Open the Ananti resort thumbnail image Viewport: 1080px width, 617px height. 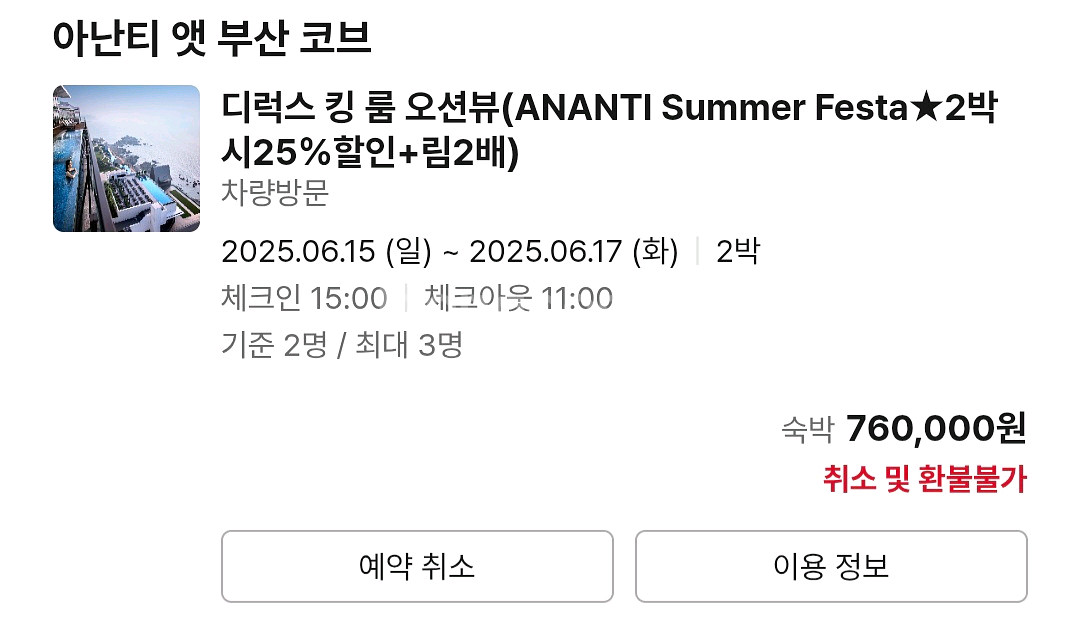click(x=126, y=158)
